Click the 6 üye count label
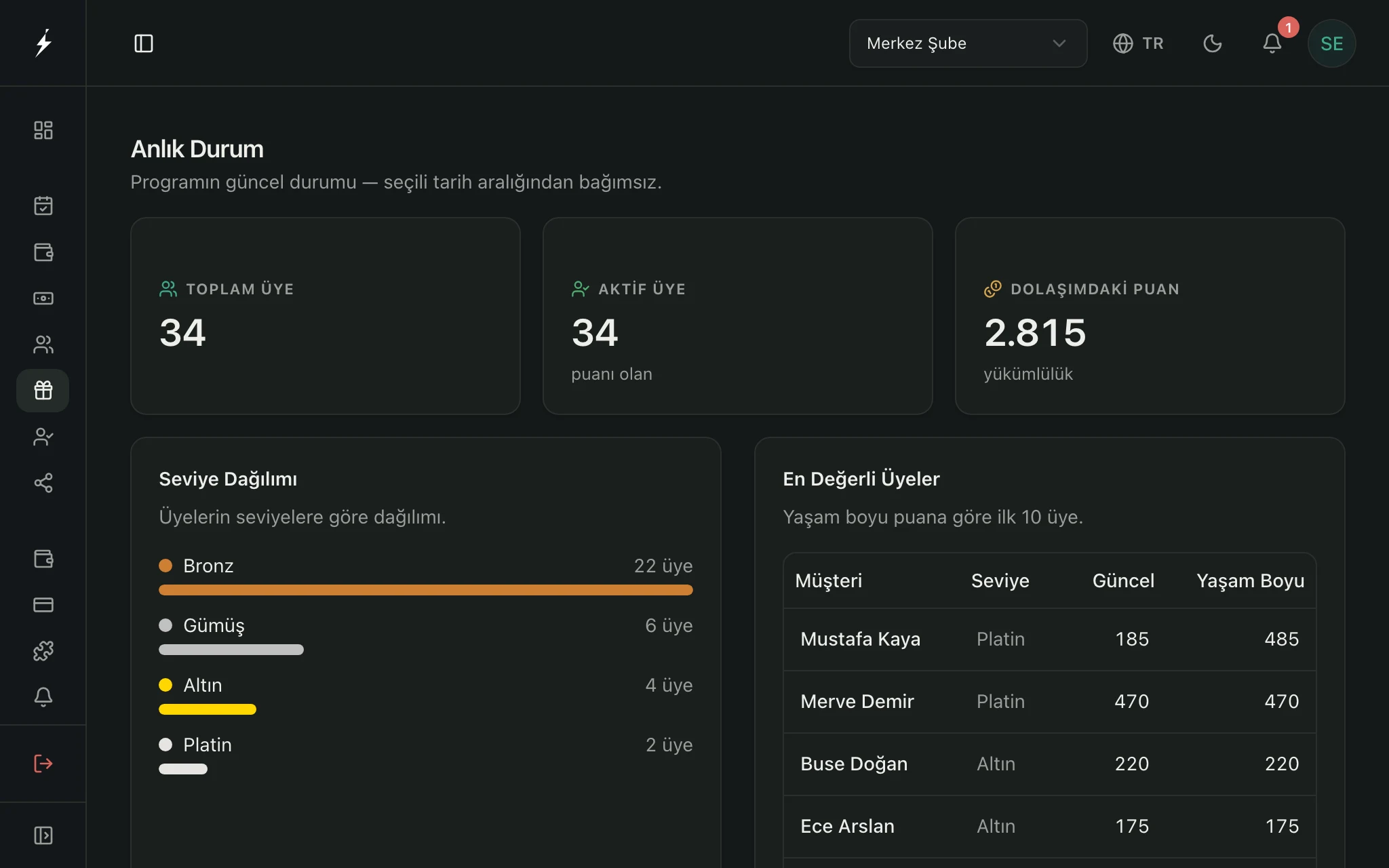1389x868 pixels. coord(669,626)
